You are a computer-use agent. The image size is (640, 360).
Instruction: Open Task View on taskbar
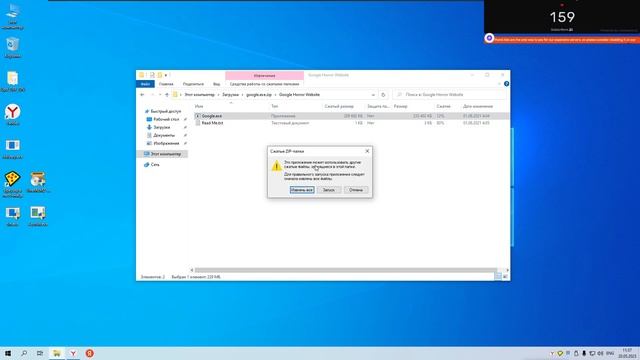click(40, 353)
